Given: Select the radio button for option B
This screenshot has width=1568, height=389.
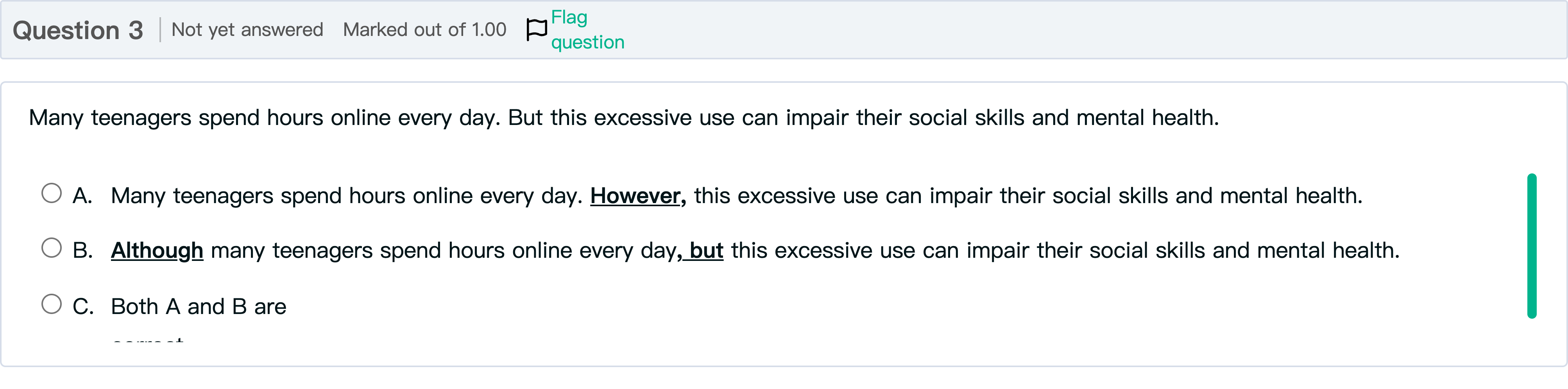Looking at the screenshot, I should [52, 248].
